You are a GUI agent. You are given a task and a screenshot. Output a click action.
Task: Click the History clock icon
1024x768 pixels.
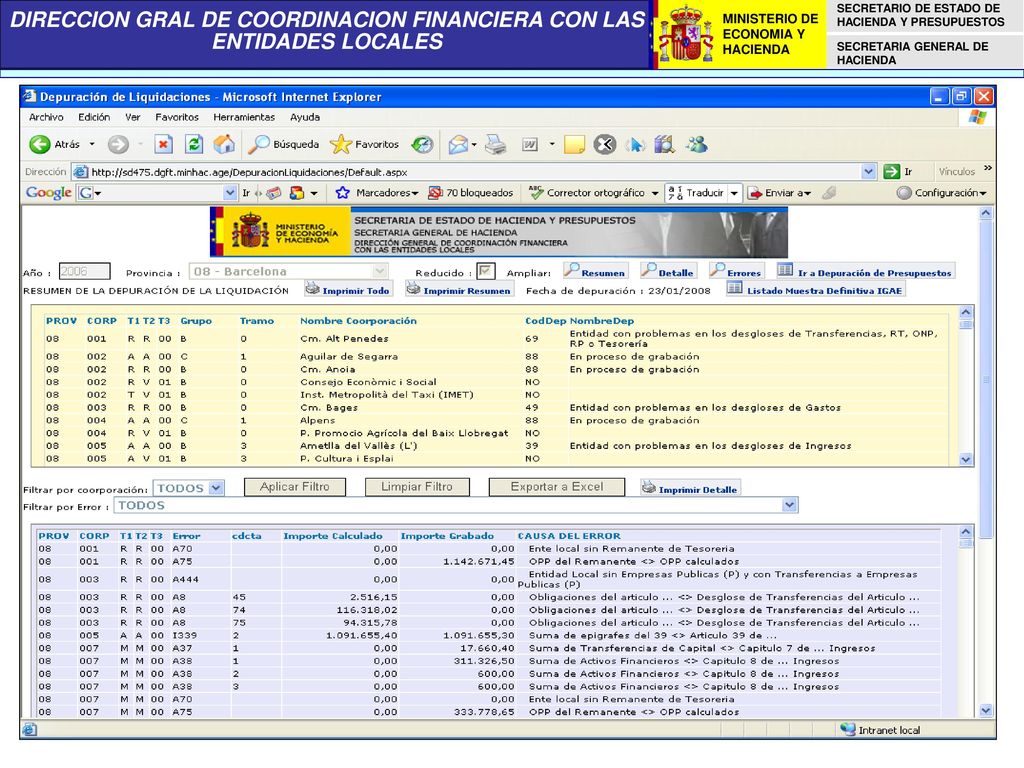click(x=422, y=144)
